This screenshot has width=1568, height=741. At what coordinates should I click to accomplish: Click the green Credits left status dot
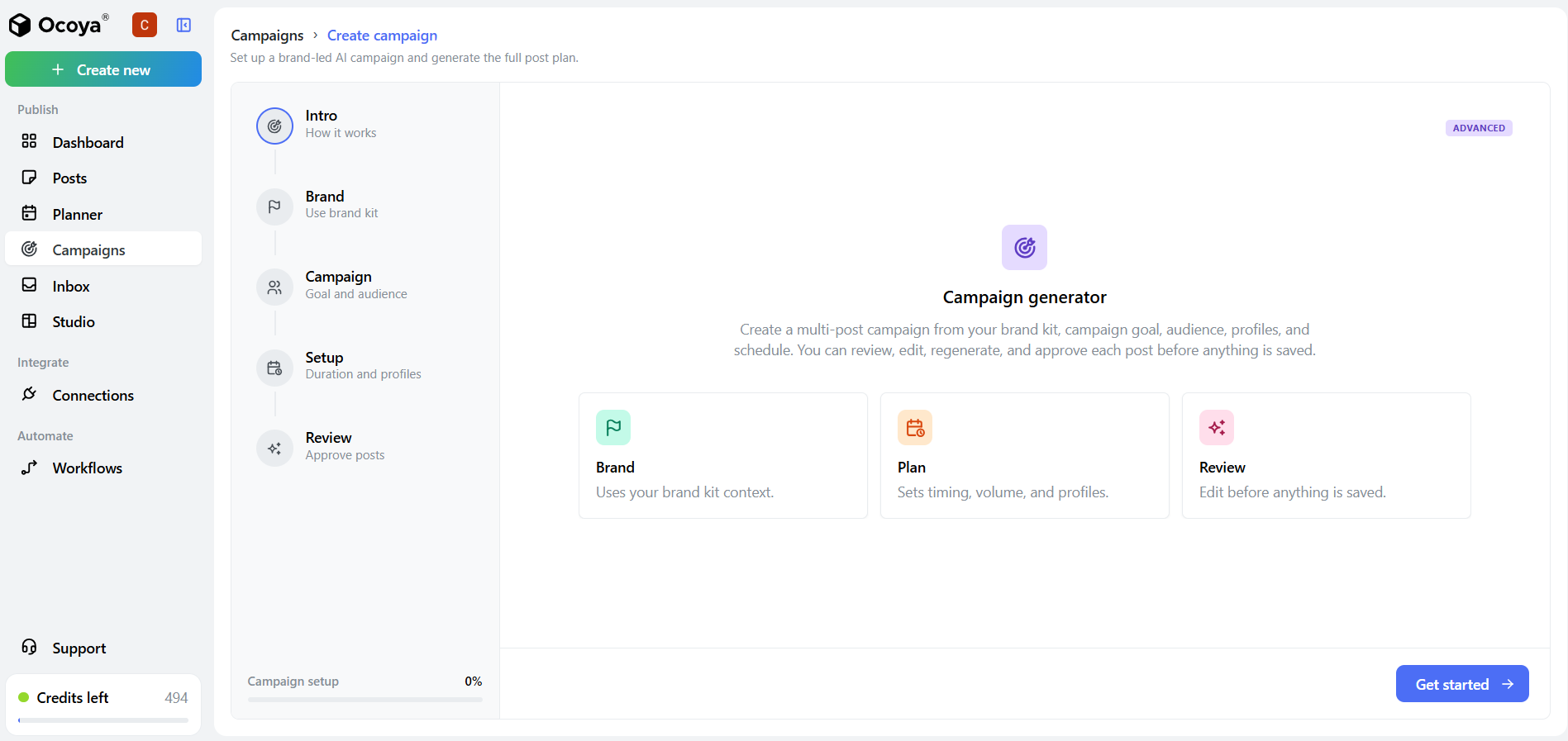coord(24,697)
